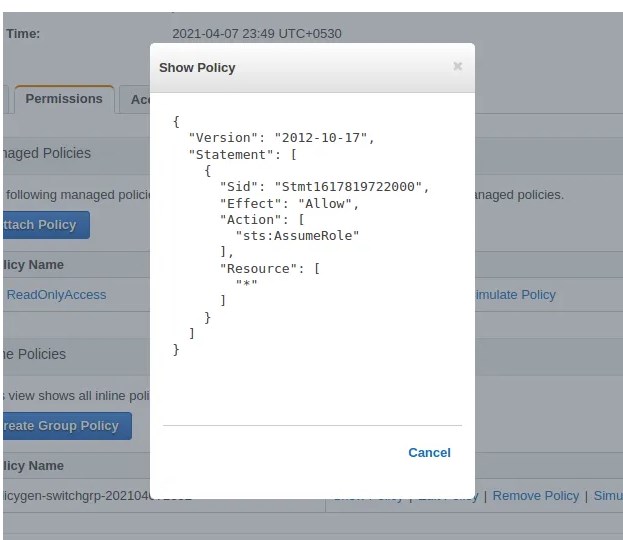Click Simulate Policy for ReadOnlyAccess

coord(515,295)
